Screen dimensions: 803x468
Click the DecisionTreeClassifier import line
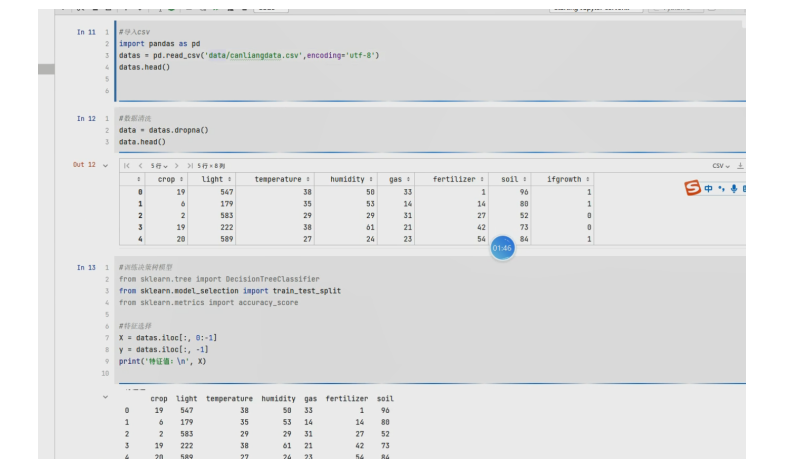click(x=219, y=280)
